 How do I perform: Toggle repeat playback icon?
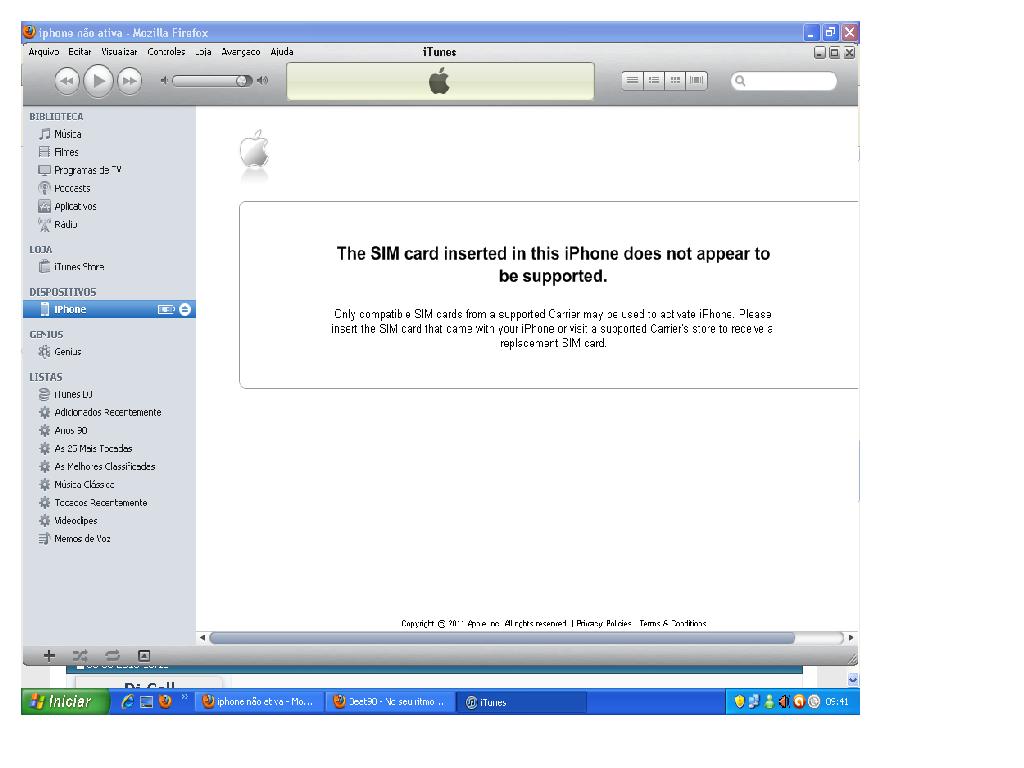coord(112,656)
